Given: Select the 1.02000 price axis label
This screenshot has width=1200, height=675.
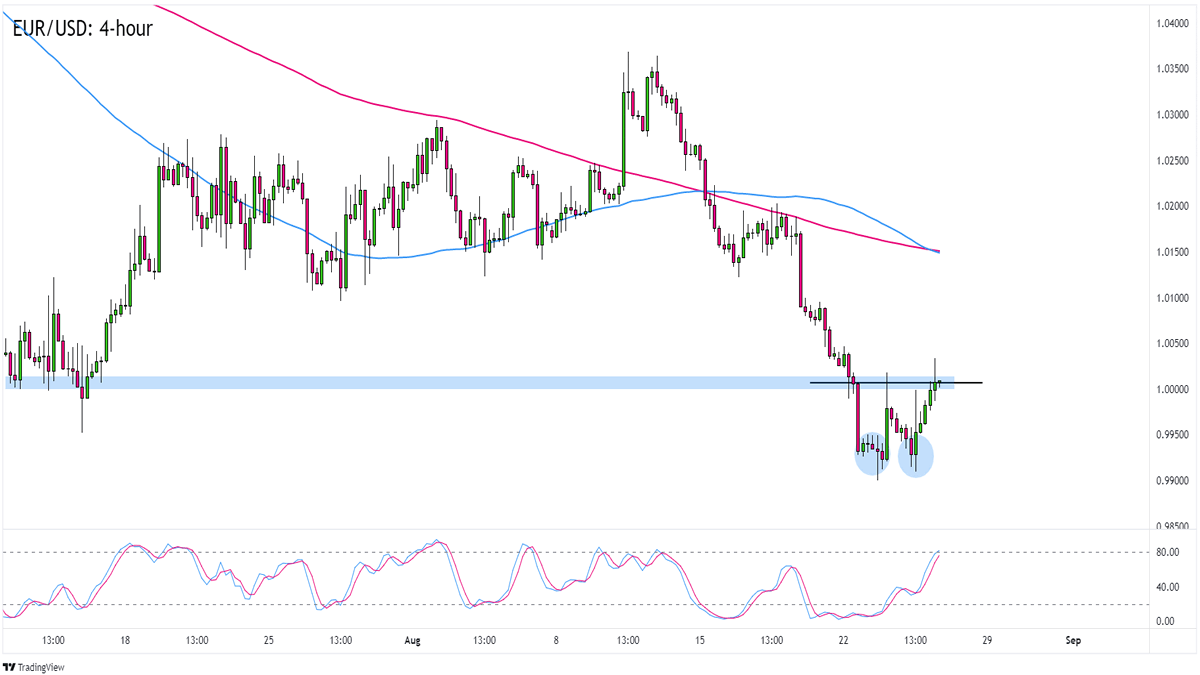Looking at the screenshot, I should (x=1172, y=206).
